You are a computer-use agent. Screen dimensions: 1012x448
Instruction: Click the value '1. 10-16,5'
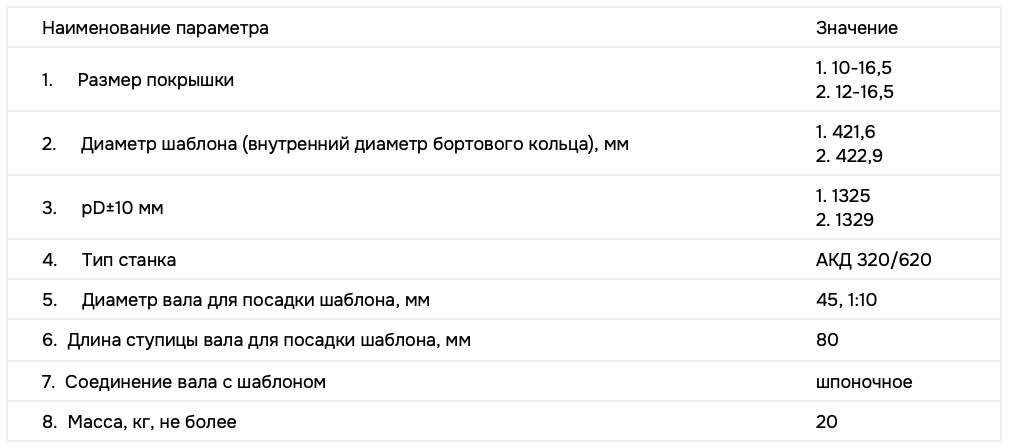(x=855, y=70)
